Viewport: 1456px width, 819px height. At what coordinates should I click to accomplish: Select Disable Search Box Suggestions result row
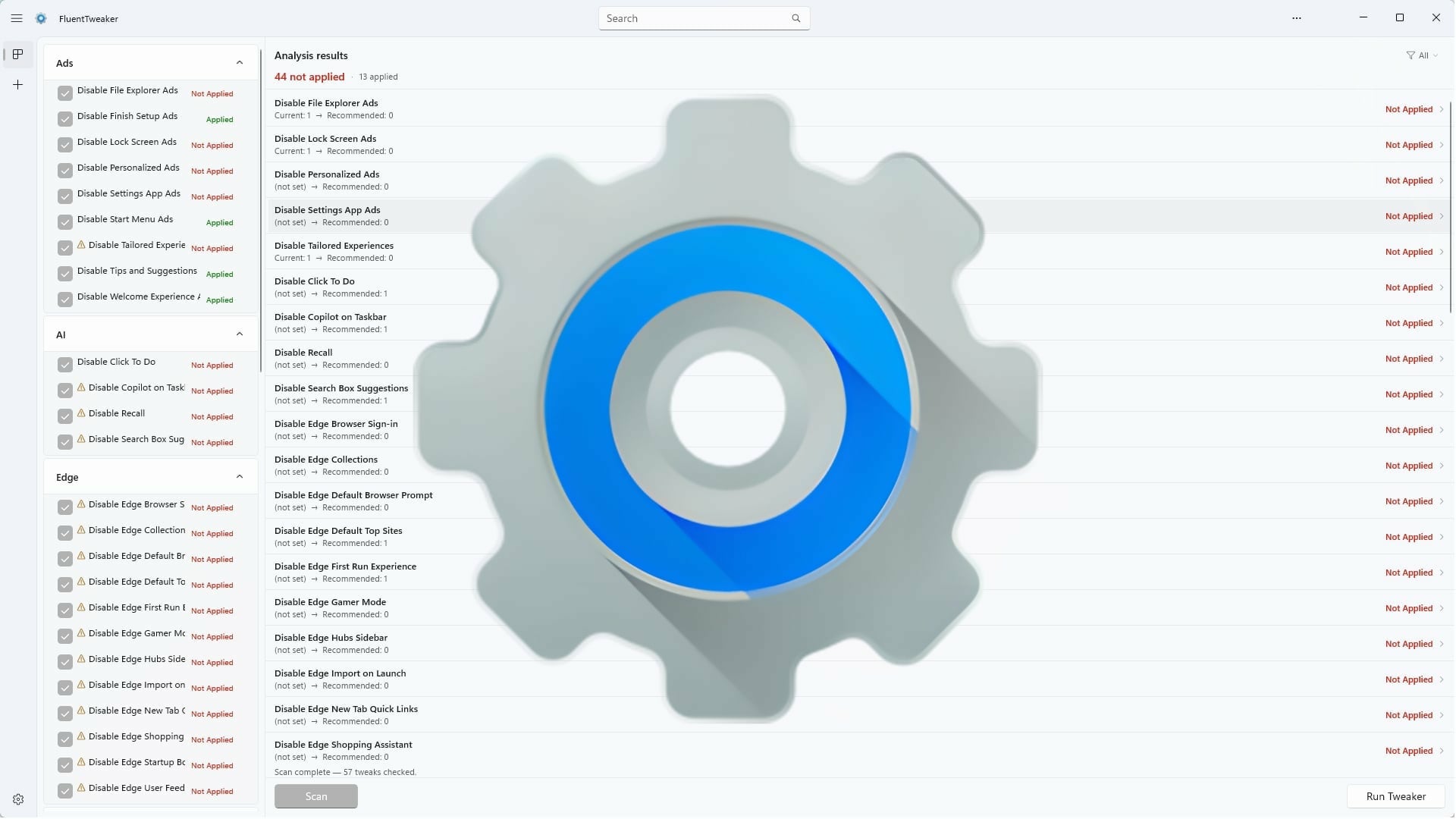[858, 394]
